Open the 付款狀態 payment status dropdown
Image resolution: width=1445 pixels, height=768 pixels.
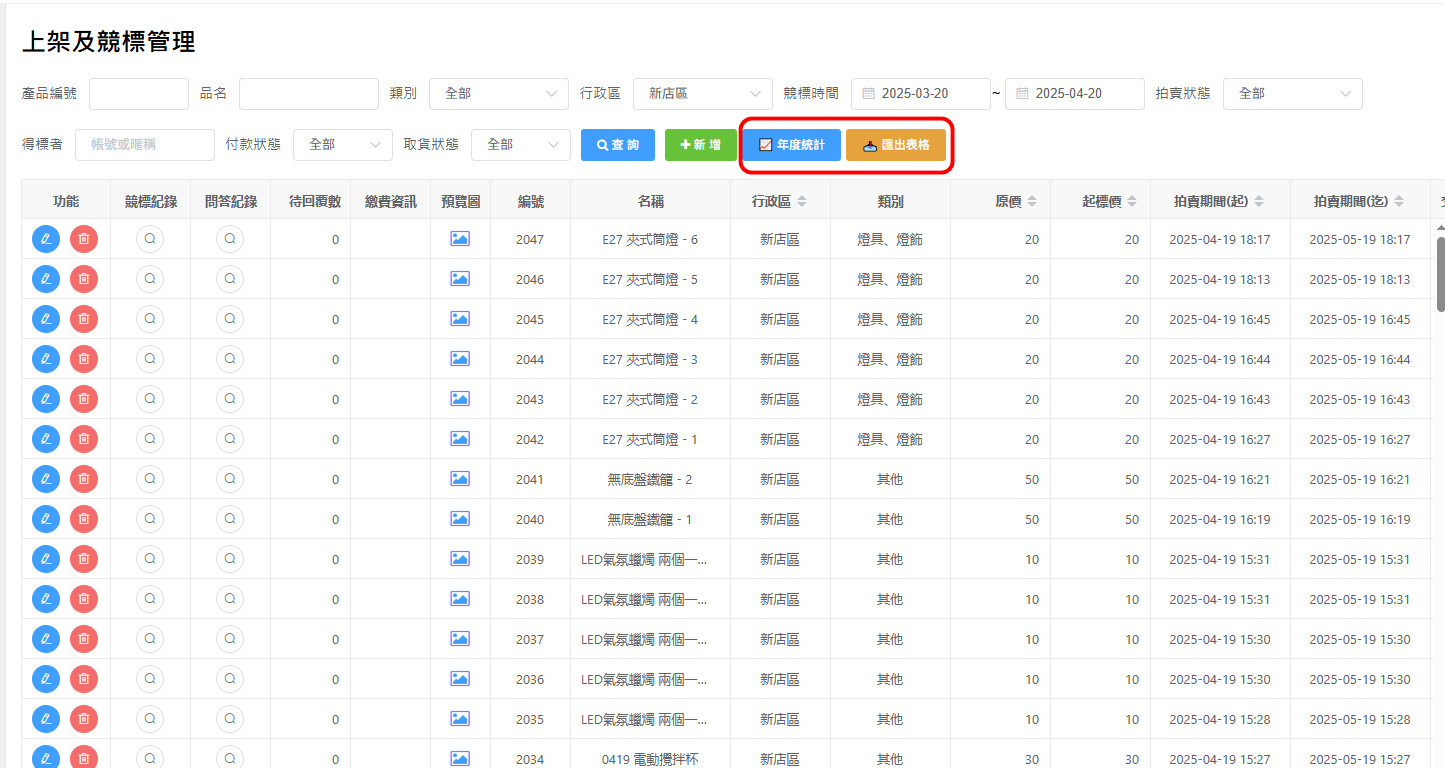(x=342, y=144)
